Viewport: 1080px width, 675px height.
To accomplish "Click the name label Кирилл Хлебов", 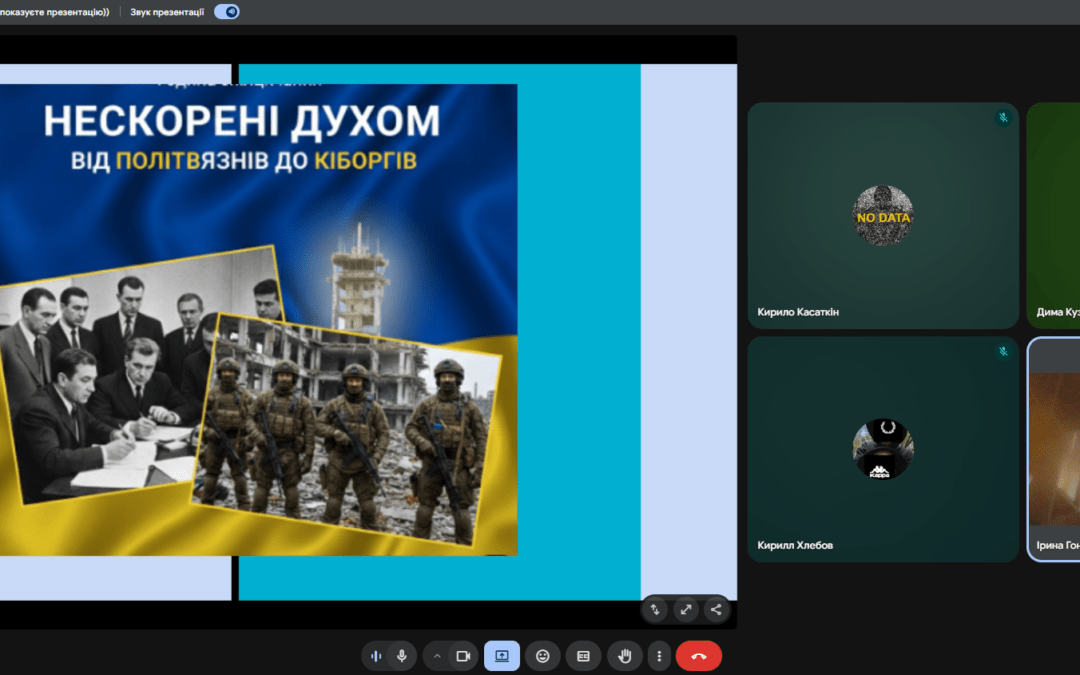I will click(x=795, y=546).
